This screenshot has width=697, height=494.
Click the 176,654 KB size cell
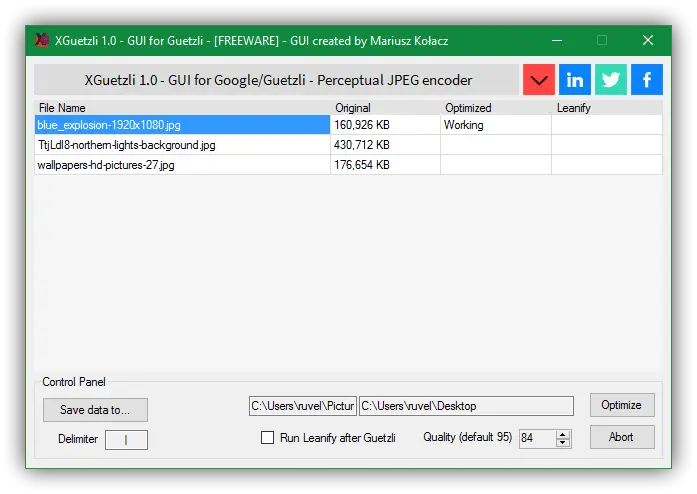click(x=385, y=165)
